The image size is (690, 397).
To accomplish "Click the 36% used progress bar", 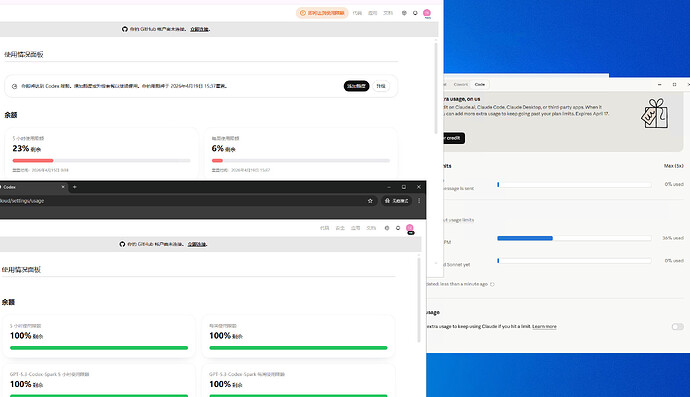I will (x=574, y=238).
